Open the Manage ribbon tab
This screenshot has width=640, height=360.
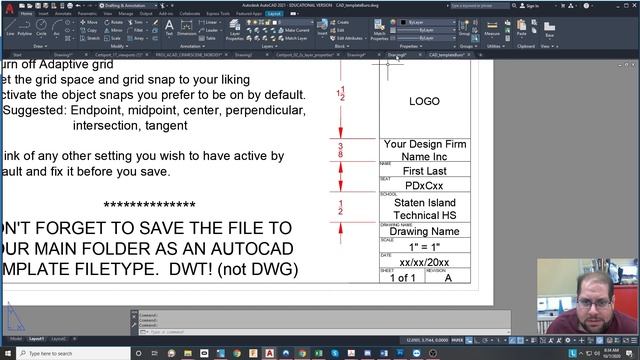pyautogui.click(x=125, y=13)
